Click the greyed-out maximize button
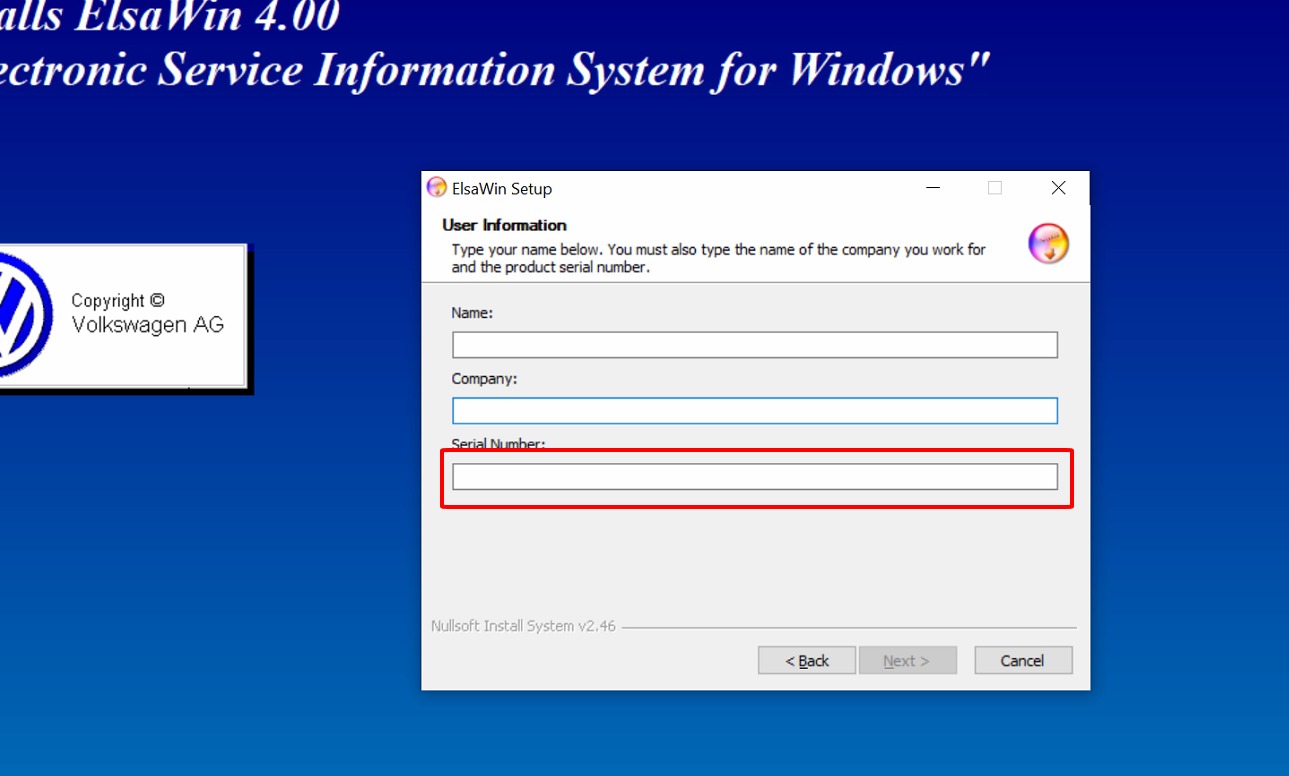This screenshot has height=776, width=1289. click(x=994, y=188)
